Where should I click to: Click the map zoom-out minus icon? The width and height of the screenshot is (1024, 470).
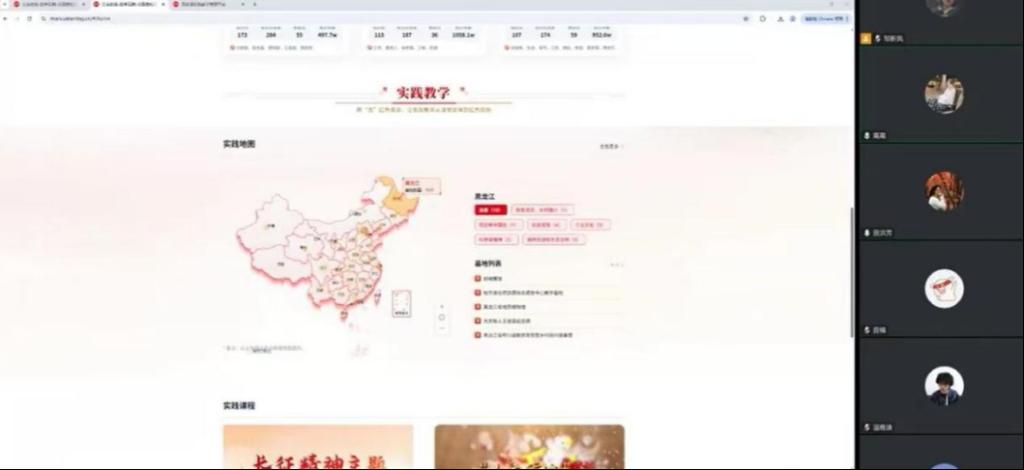[x=442, y=329]
